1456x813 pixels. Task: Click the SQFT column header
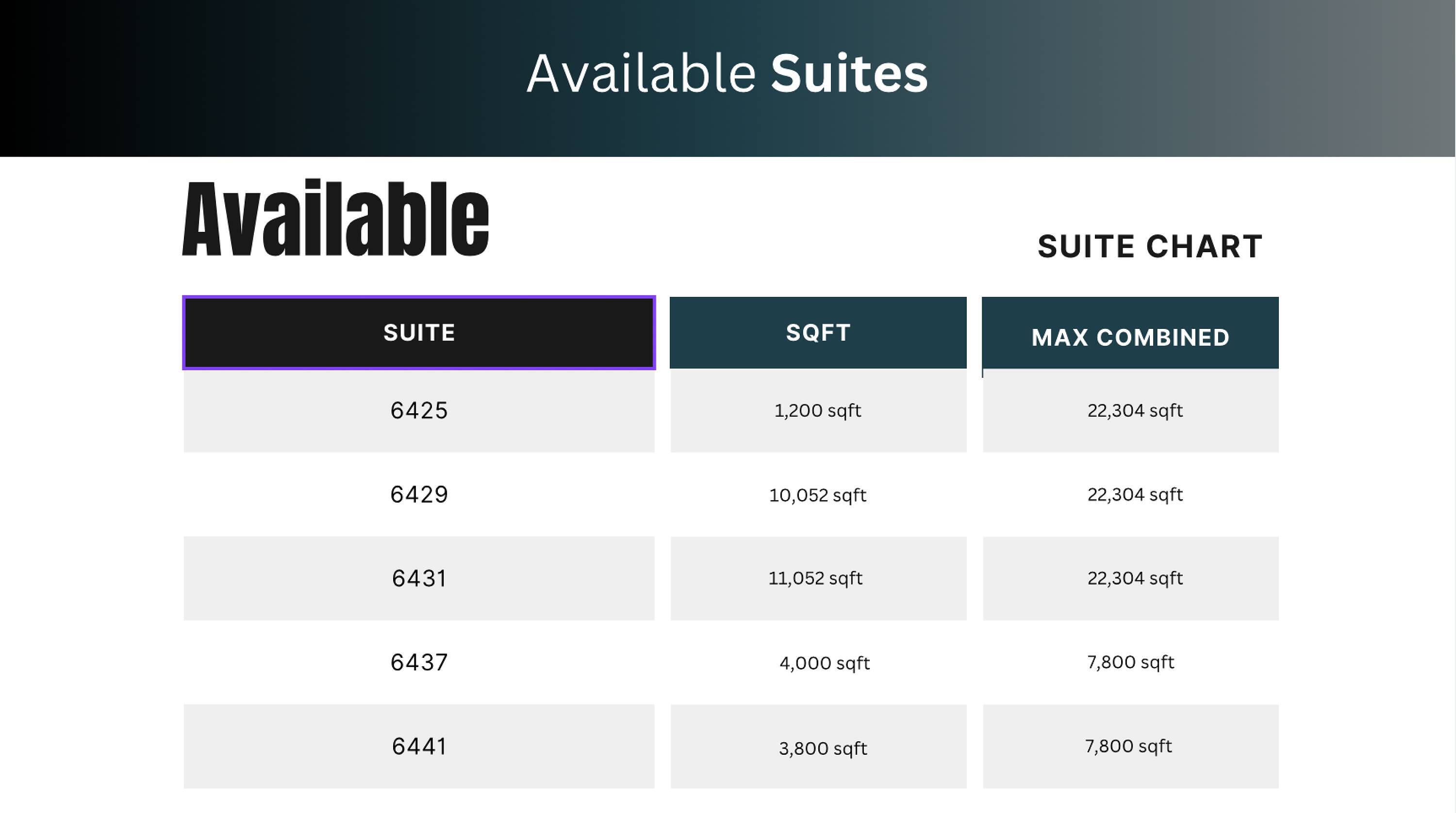[818, 333]
